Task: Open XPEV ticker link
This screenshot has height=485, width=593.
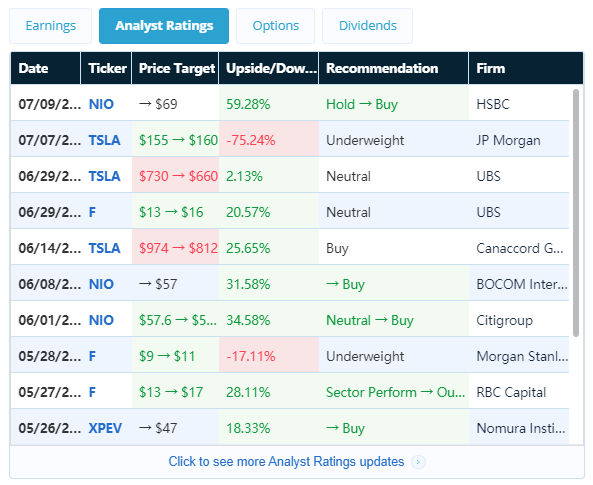Action: pos(105,428)
